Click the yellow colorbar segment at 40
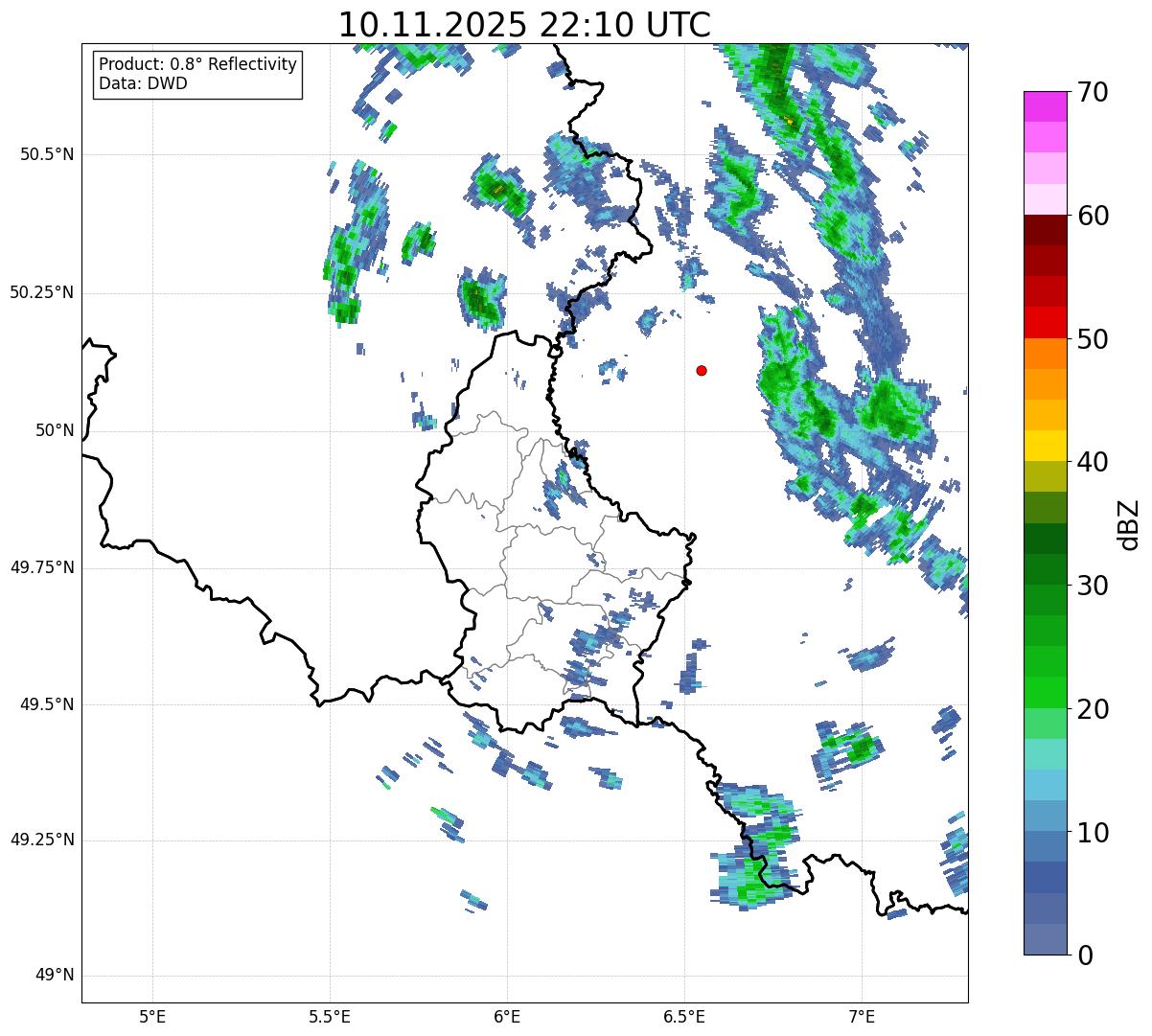The image size is (1152, 1036). [1046, 446]
